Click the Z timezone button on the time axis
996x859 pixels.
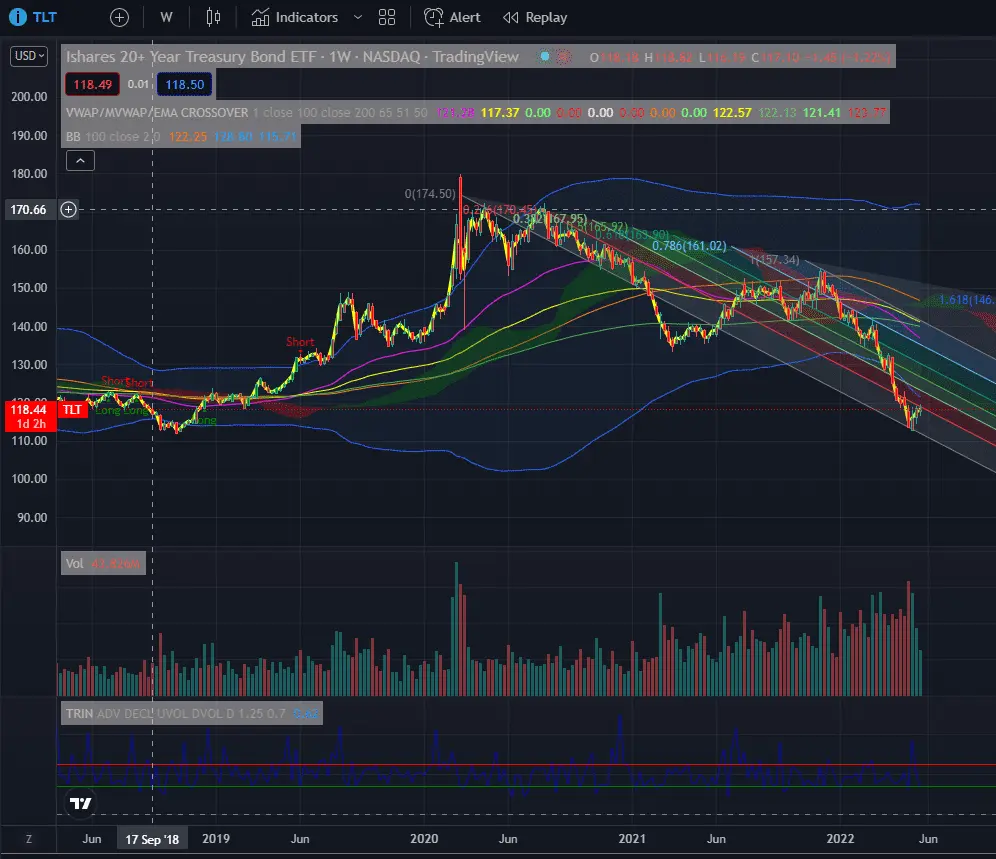(x=28, y=839)
